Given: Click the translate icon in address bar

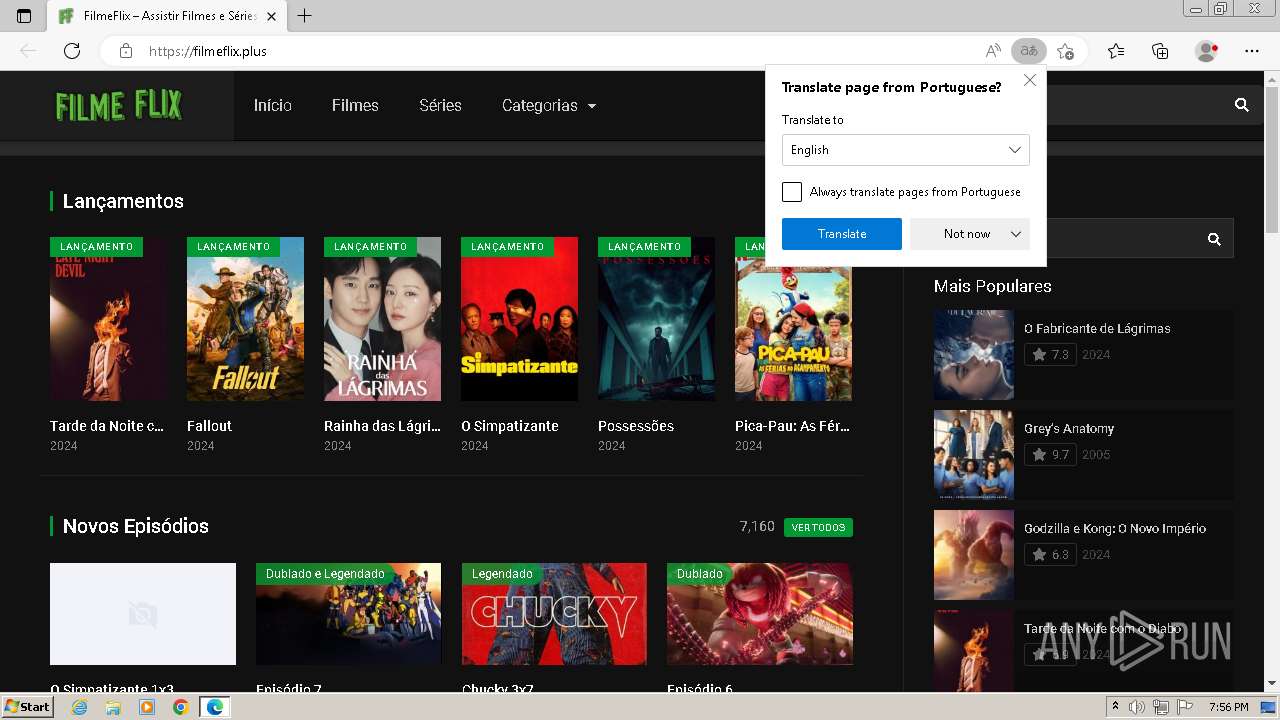Looking at the screenshot, I should pos(1028,51).
